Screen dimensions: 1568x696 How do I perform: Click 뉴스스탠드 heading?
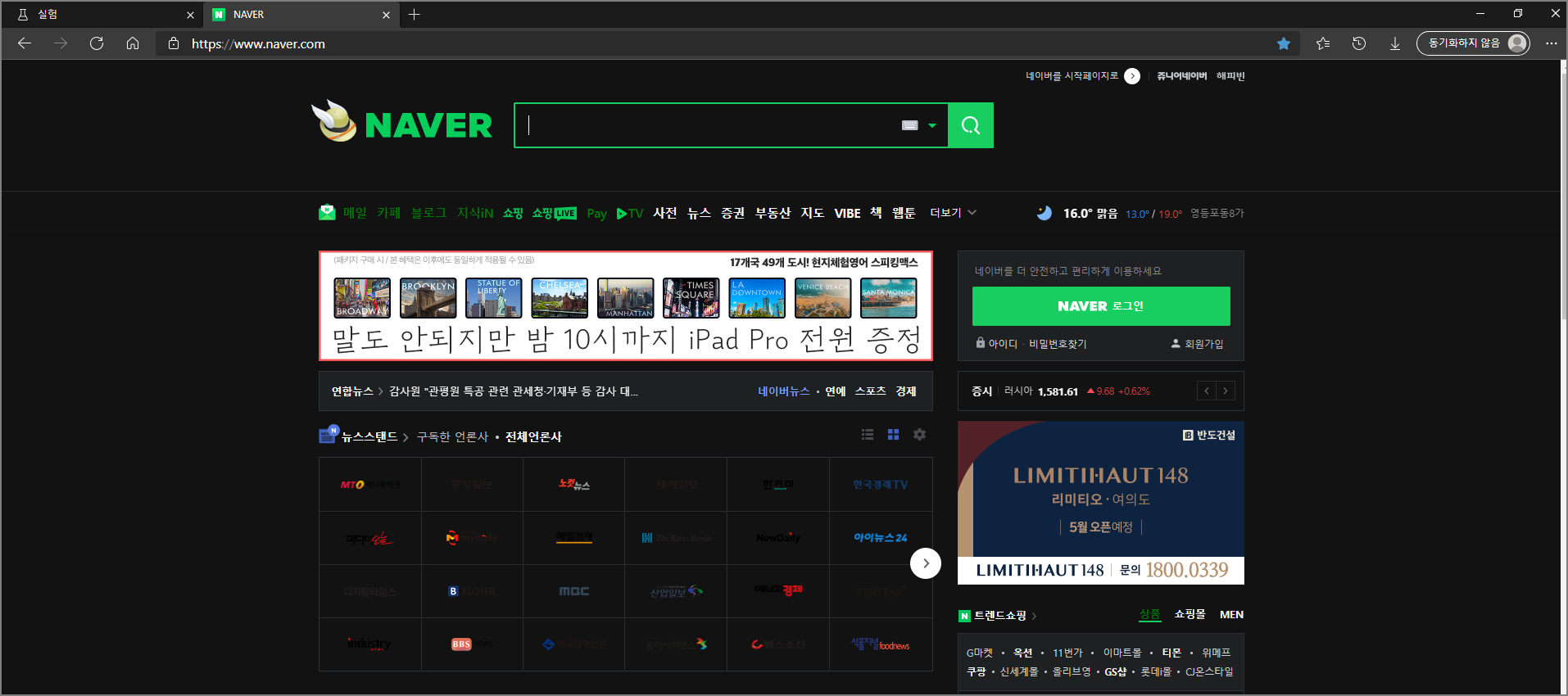[x=369, y=436]
